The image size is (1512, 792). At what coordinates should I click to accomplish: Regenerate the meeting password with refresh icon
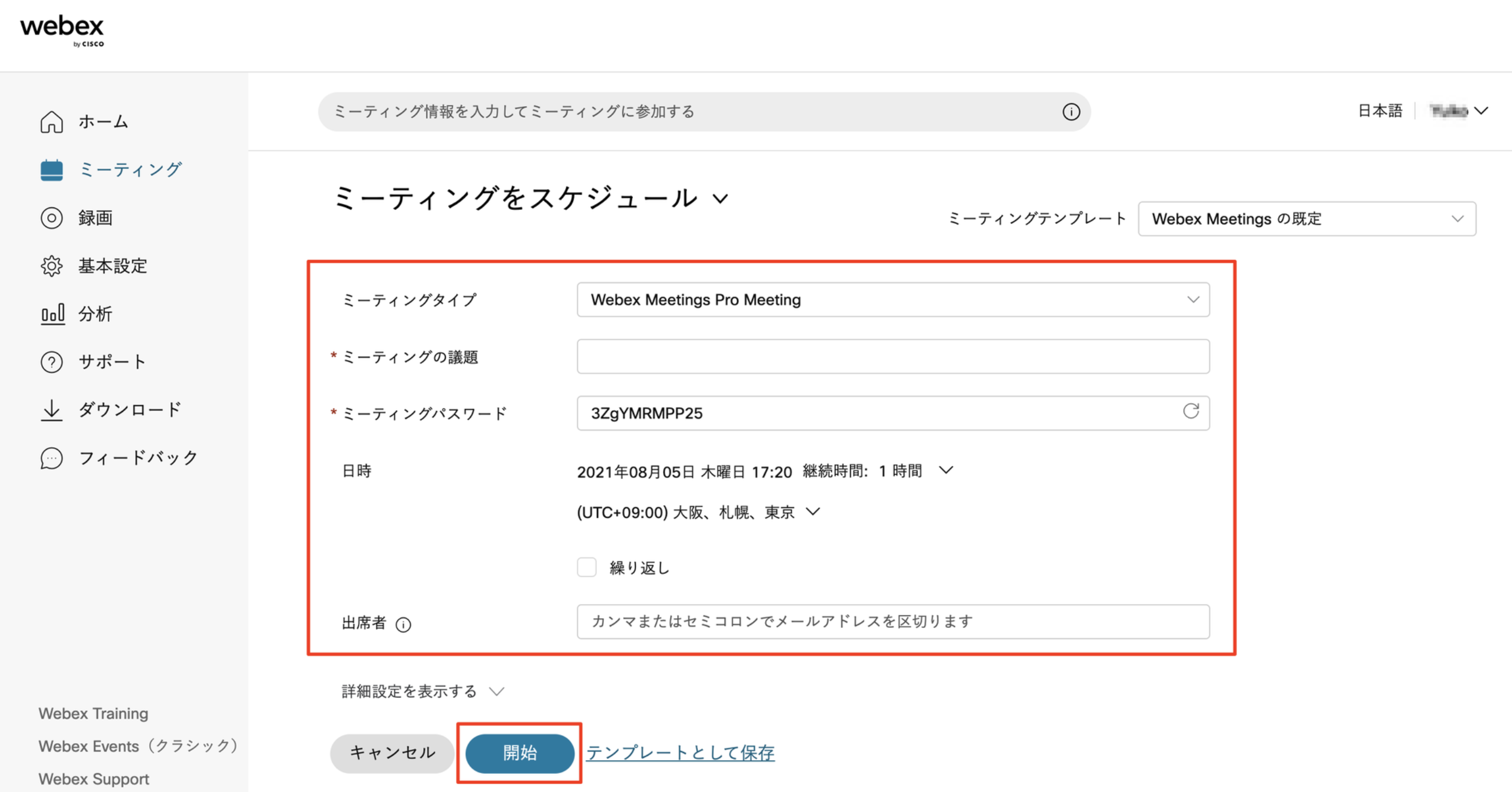point(1190,411)
